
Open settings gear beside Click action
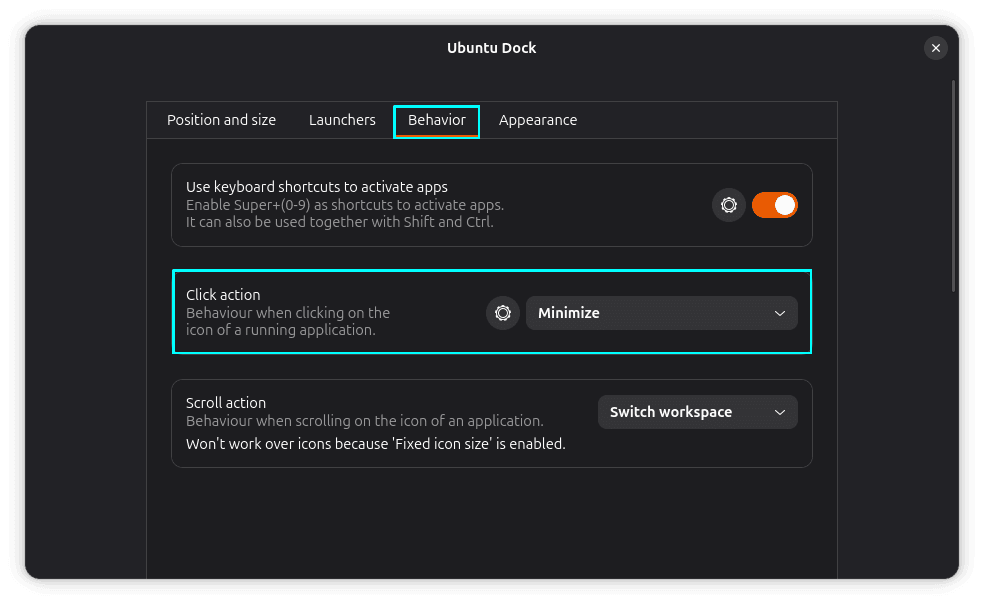pyautogui.click(x=503, y=313)
